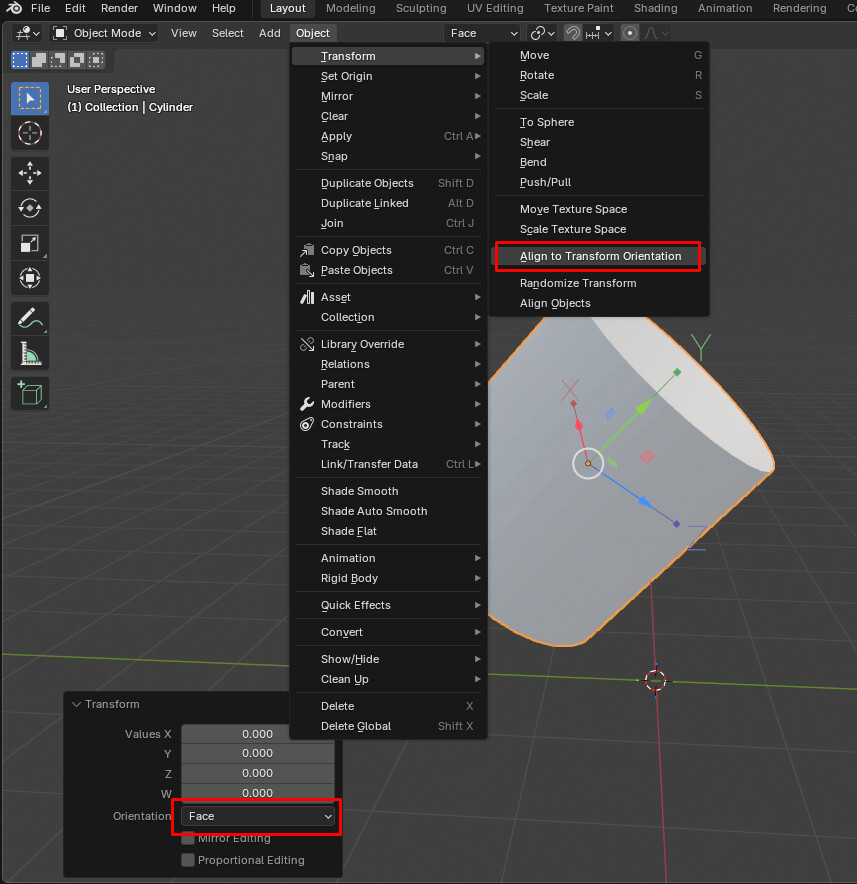Set selection mode to intersect
The image size is (857, 884).
96,60
